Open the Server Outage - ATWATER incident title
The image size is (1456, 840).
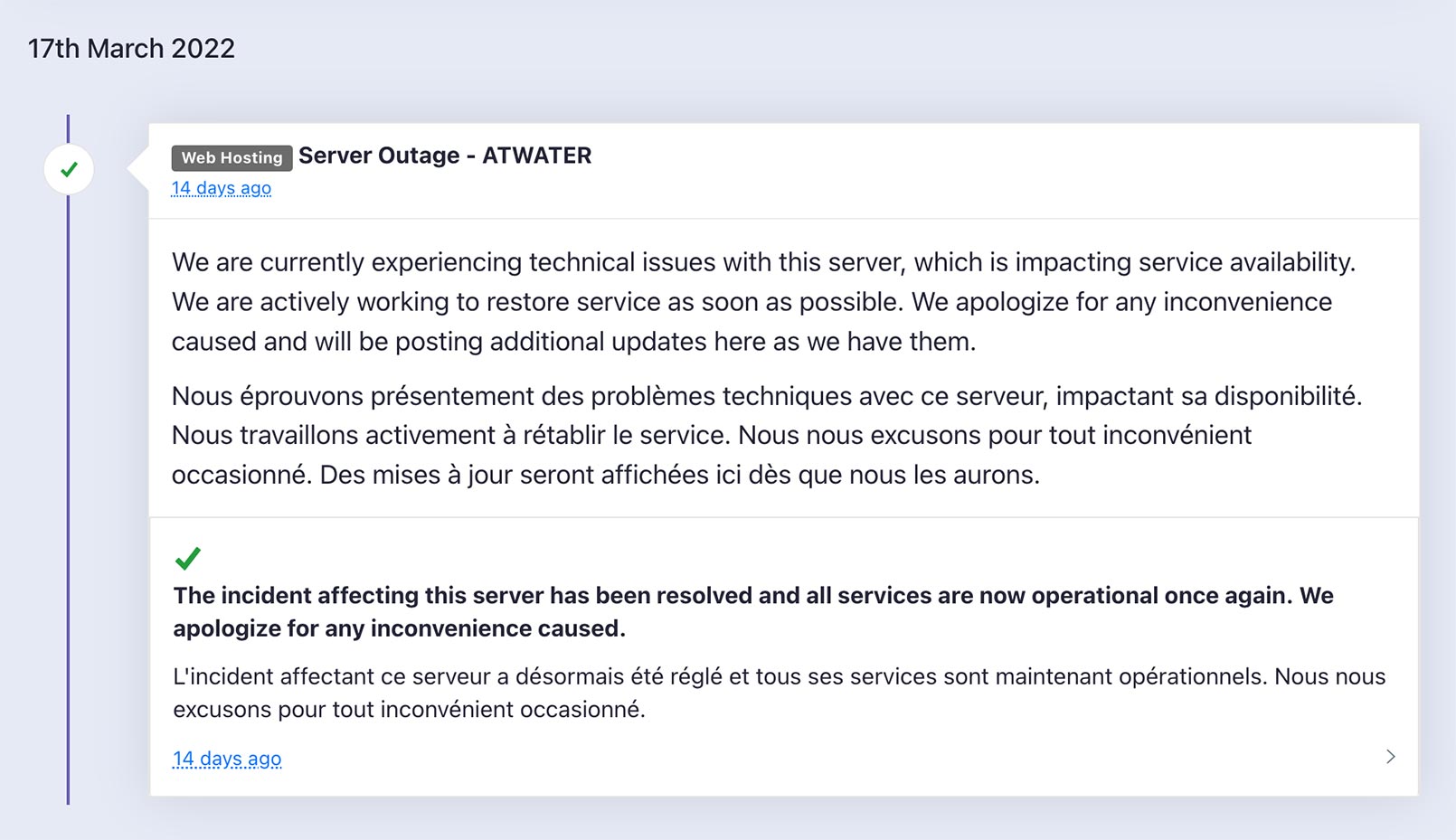(445, 156)
